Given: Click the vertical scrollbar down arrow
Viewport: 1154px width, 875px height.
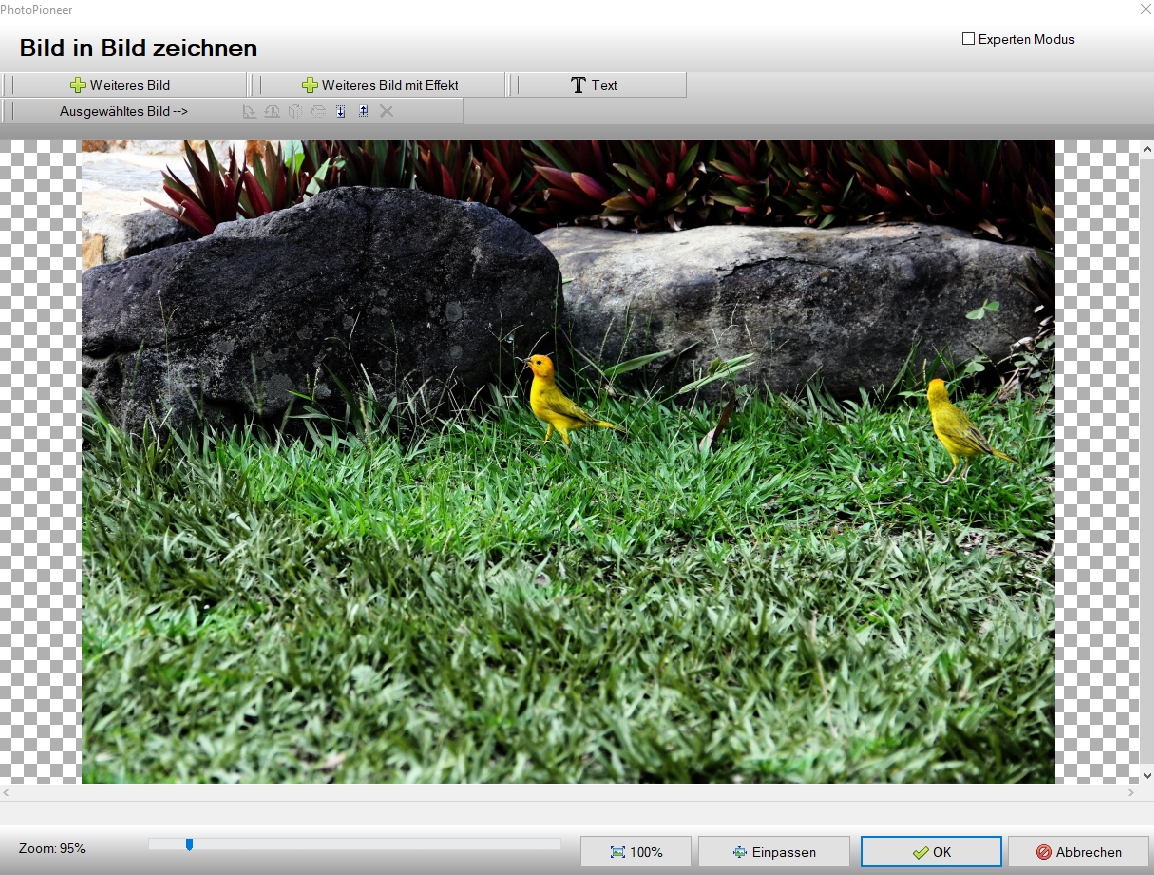Looking at the screenshot, I should [x=1147, y=775].
